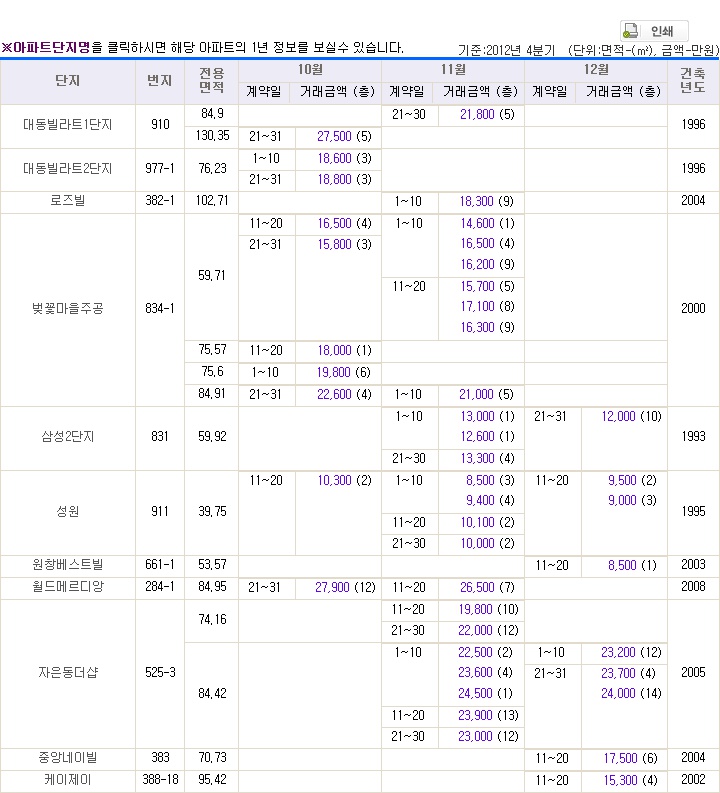Click the 18,800 (3) price
Image resolution: width=720 pixels, height=793 pixels.
coord(344,180)
